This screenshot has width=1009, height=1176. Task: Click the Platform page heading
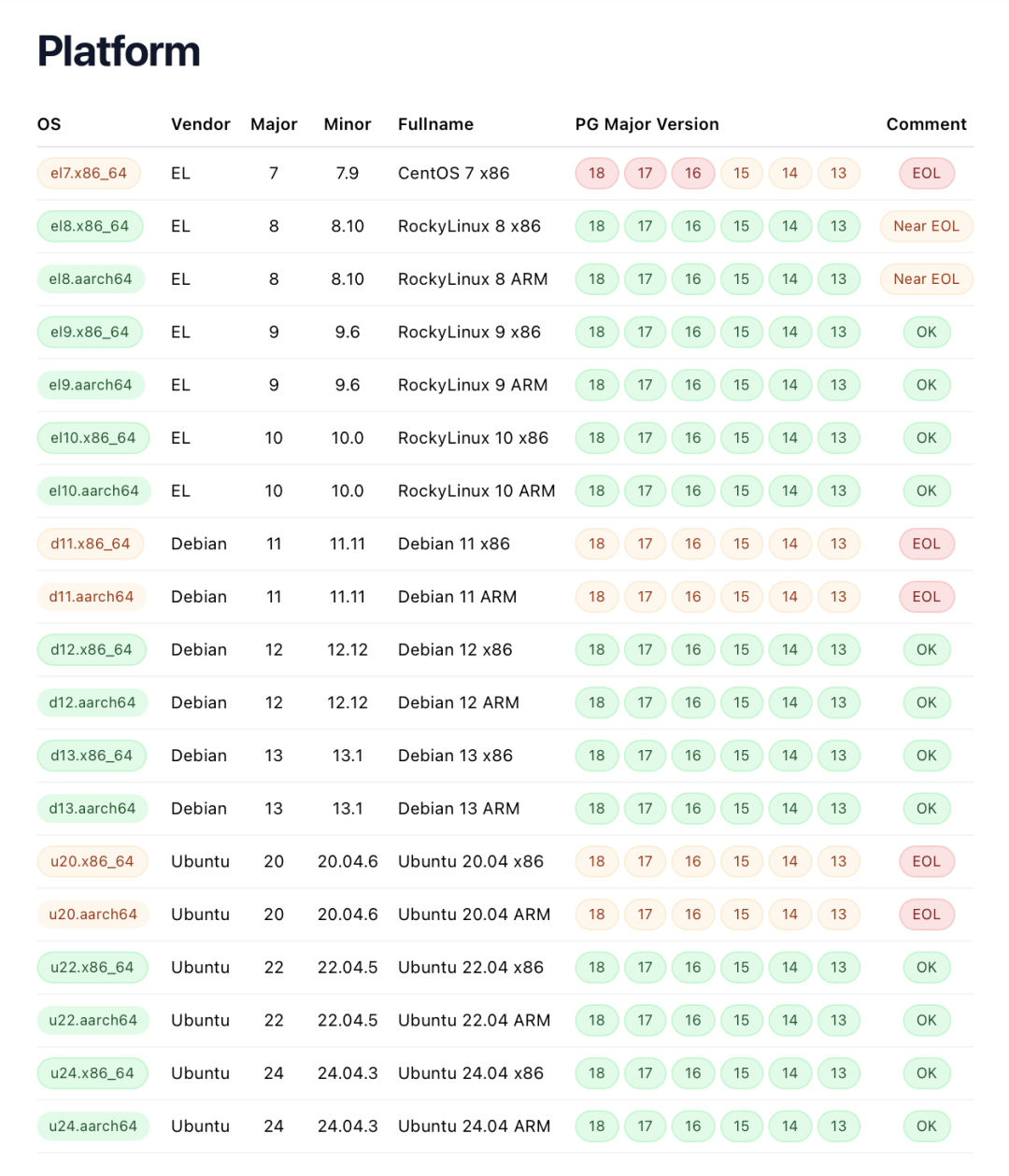119,51
